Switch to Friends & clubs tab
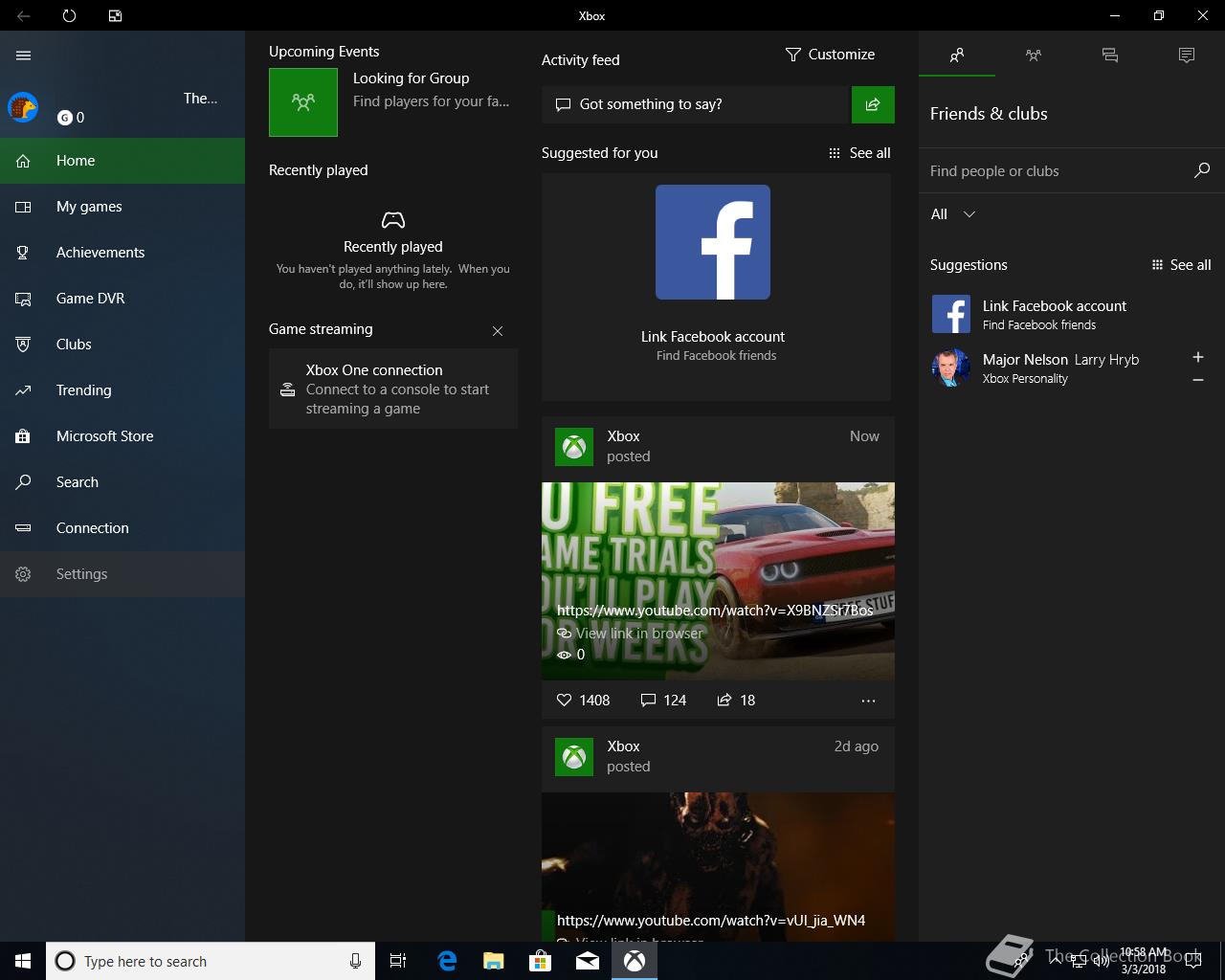Image resolution: width=1225 pixels, height=980 pixels. pyautogui.click(x=957, y=56)
